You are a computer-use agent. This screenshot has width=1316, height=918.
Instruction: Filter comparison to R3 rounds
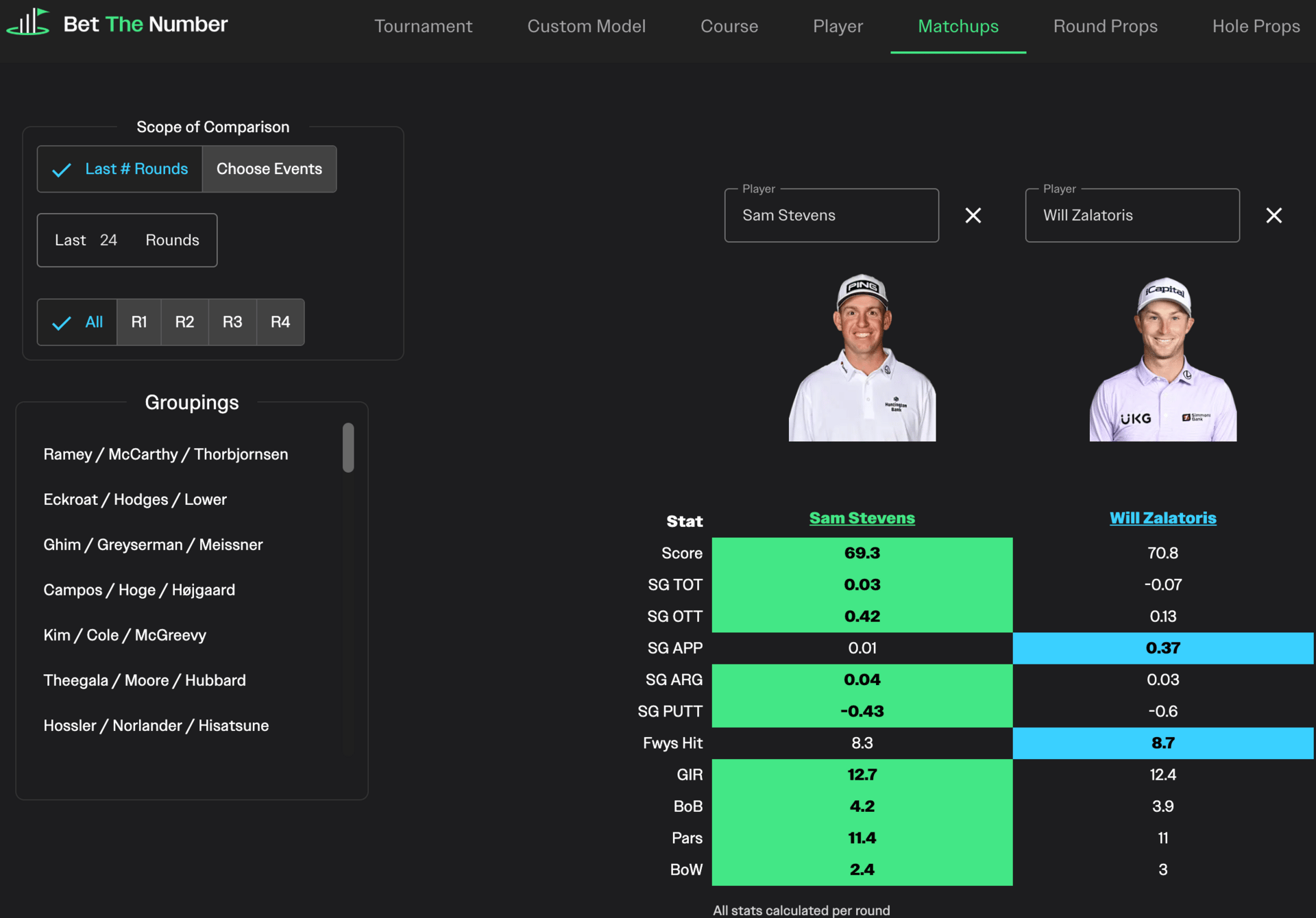(x=232, y=322)
